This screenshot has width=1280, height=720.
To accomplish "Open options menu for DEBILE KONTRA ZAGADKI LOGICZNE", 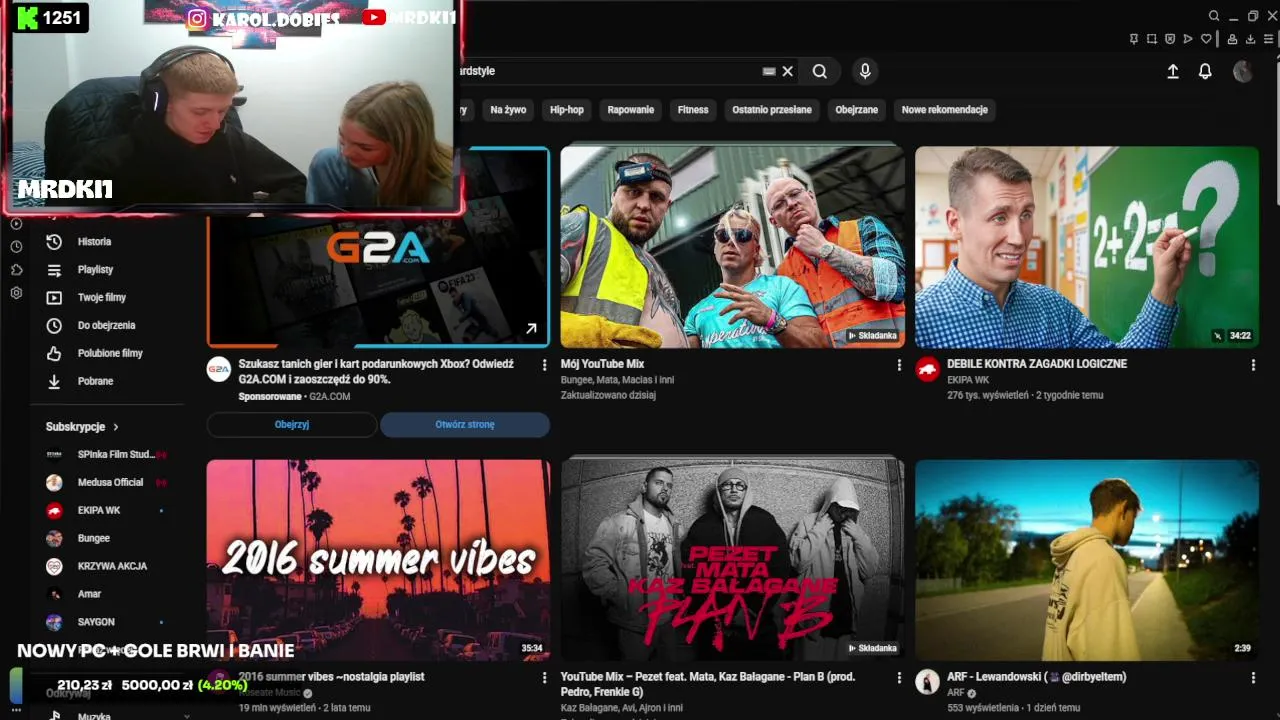I will (x=1253, y=365).
